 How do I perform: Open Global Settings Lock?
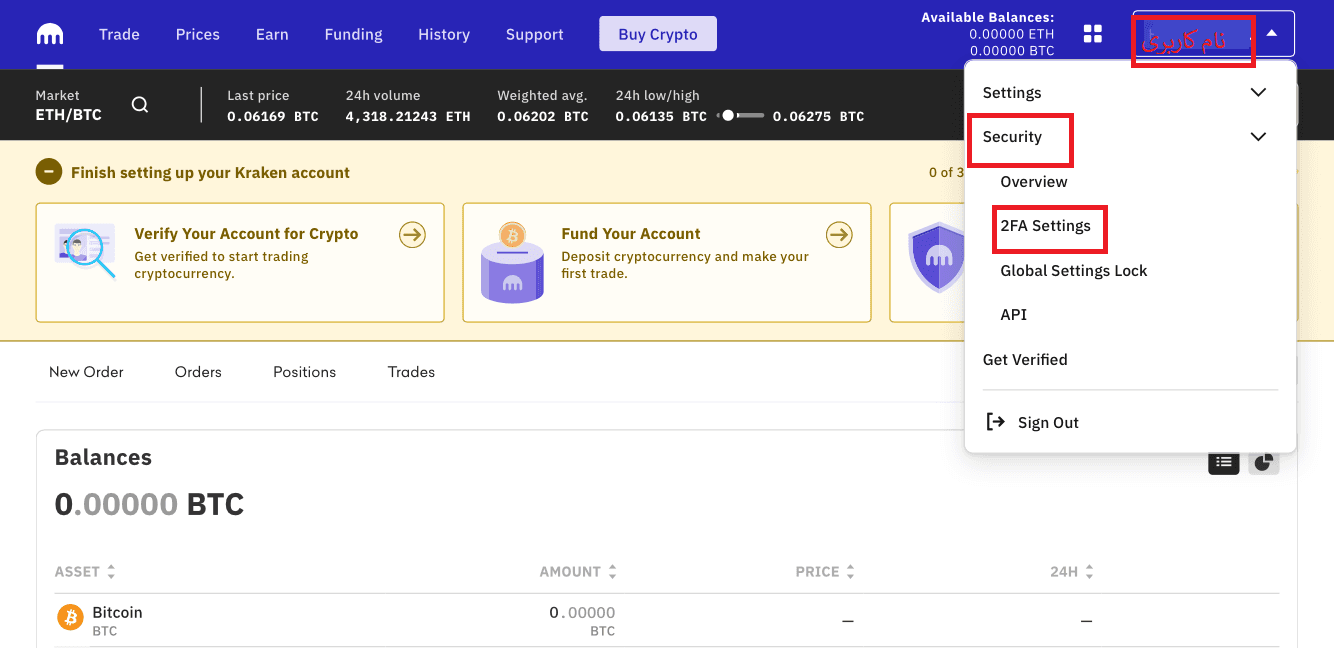[1074, 271]
